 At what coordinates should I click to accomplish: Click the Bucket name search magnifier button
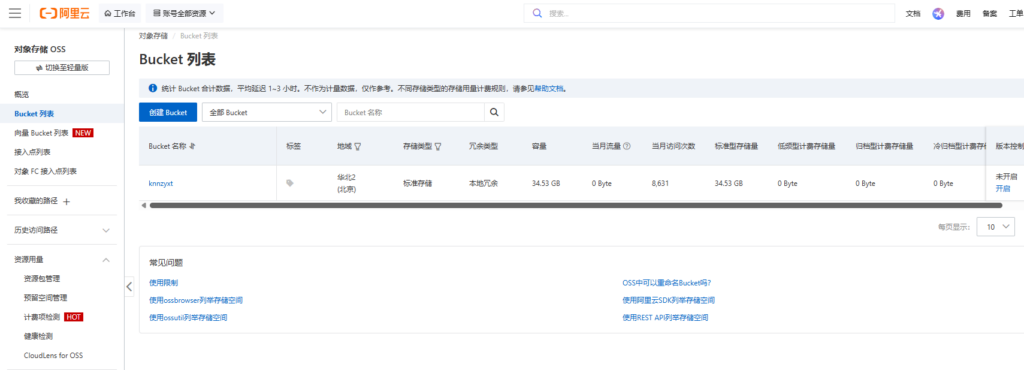click(x=494, y=112)
